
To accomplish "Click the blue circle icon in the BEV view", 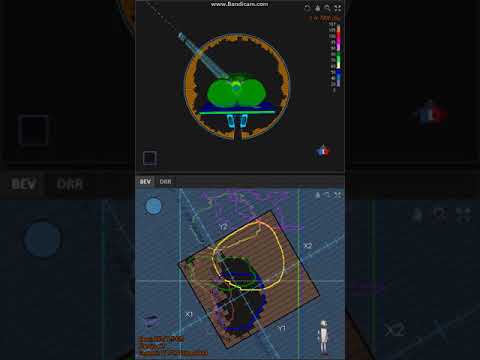I will tap(154, 206).
